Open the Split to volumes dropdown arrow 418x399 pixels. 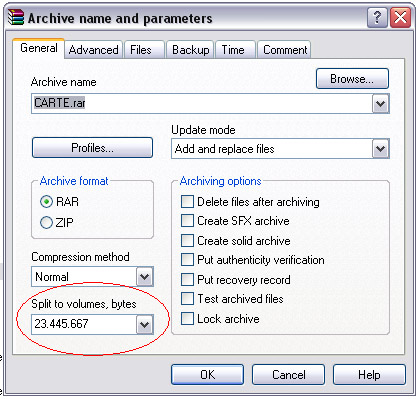coord(144,324)
